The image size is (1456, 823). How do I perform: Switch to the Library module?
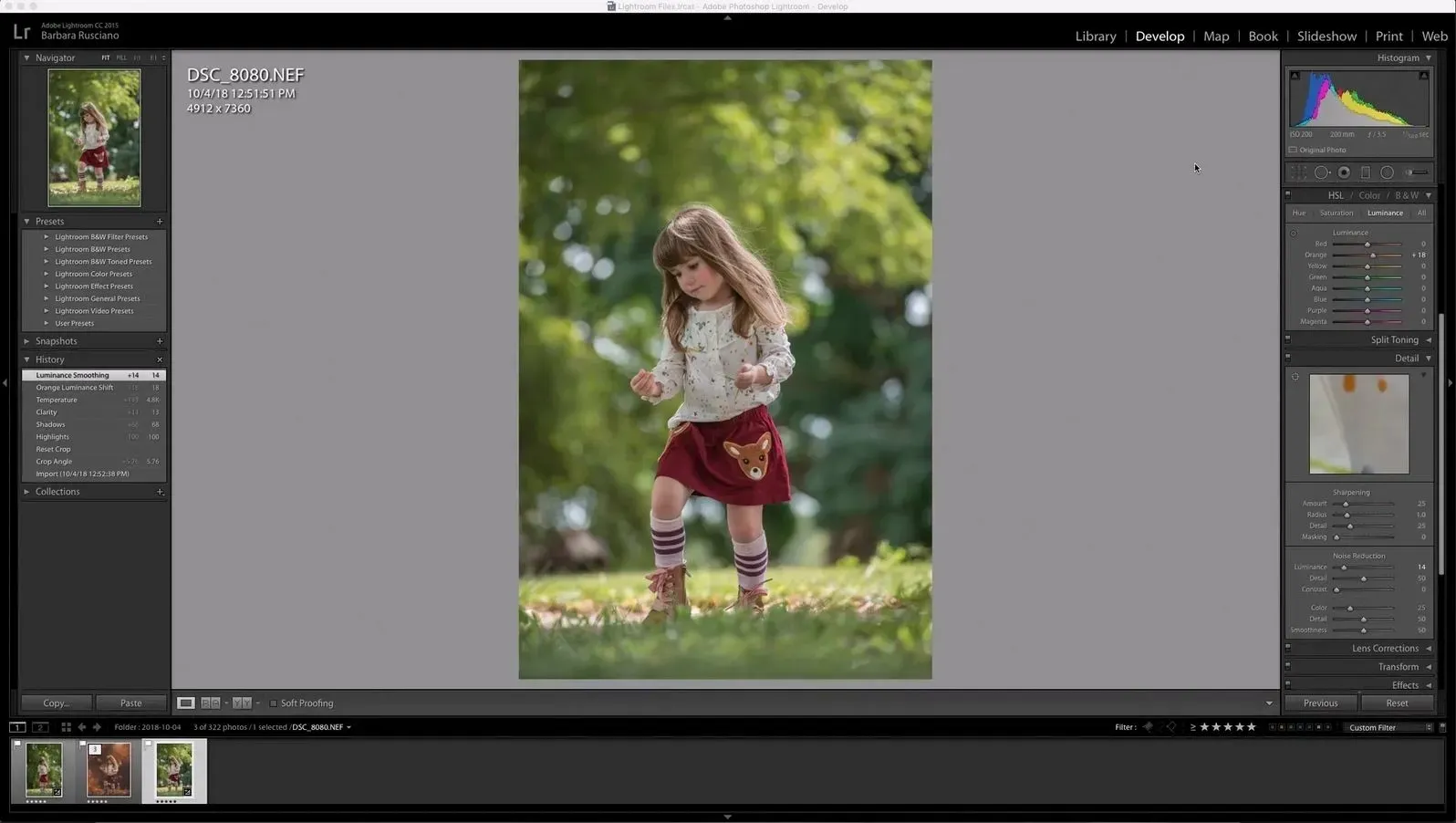tap(1095, 36)
